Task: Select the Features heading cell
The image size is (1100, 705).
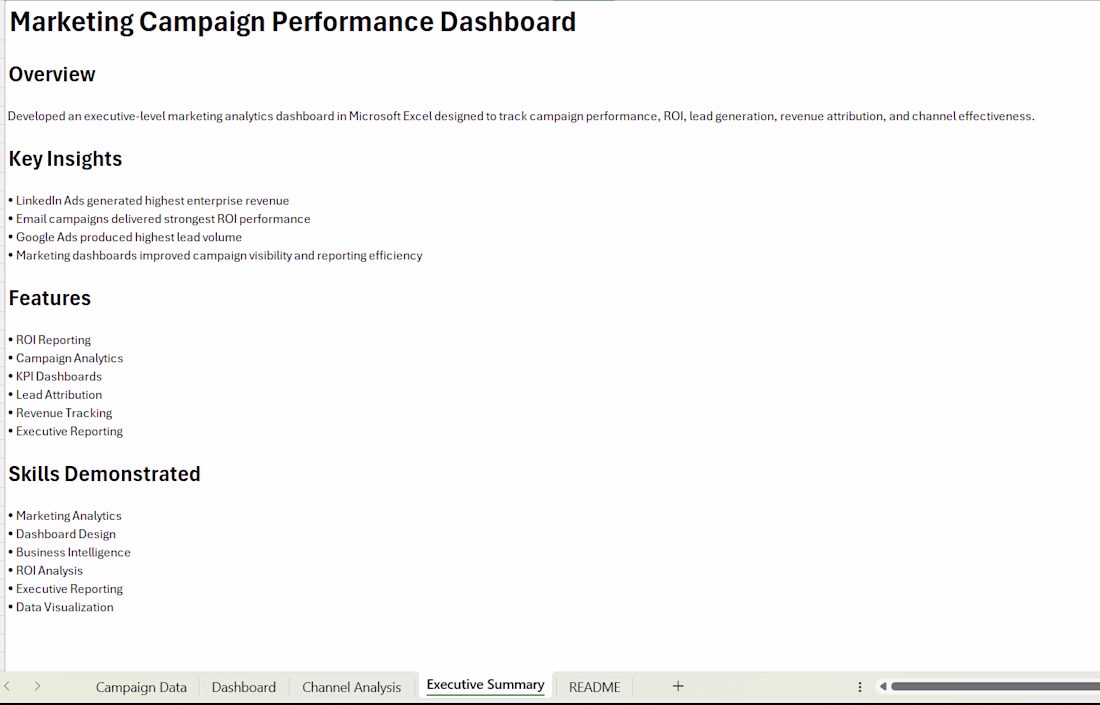Action: pos(50,298)
